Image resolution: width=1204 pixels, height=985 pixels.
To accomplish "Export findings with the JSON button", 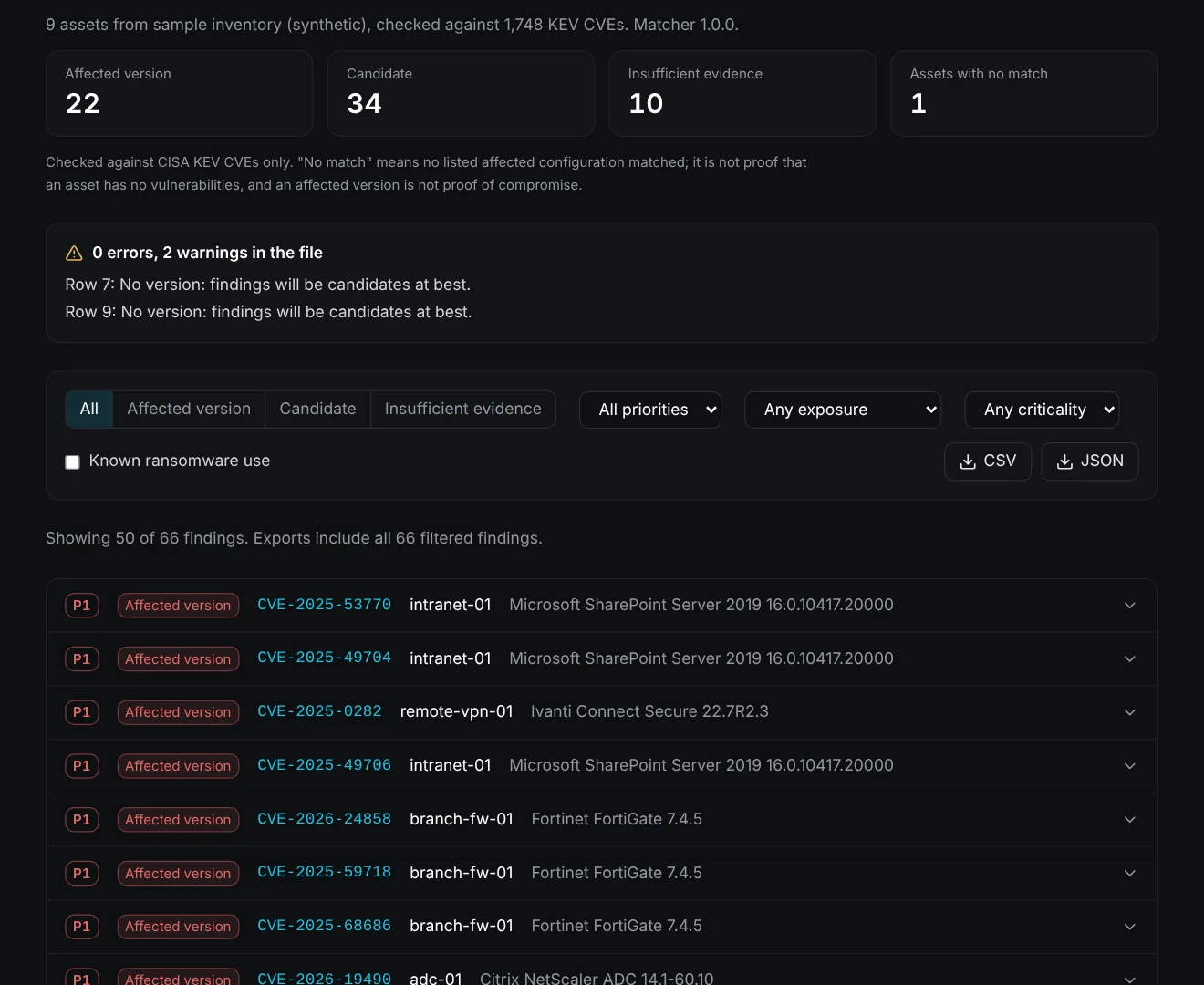I will click(1090, 461).
